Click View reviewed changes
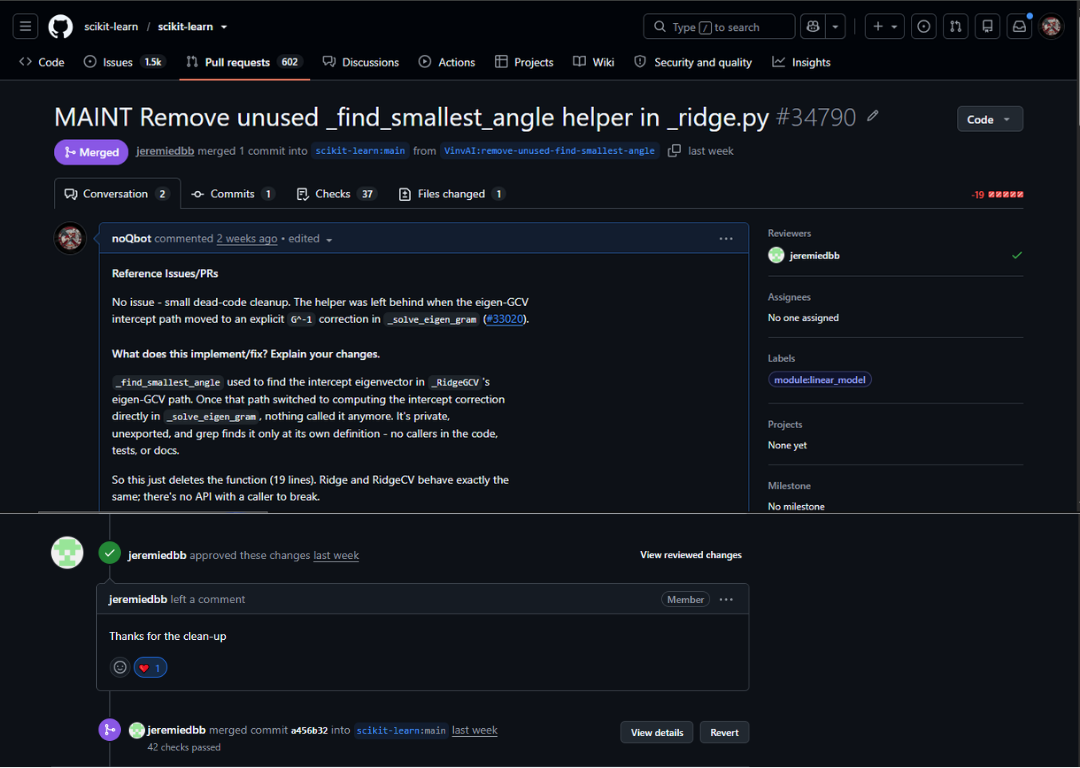 point(691,554)
